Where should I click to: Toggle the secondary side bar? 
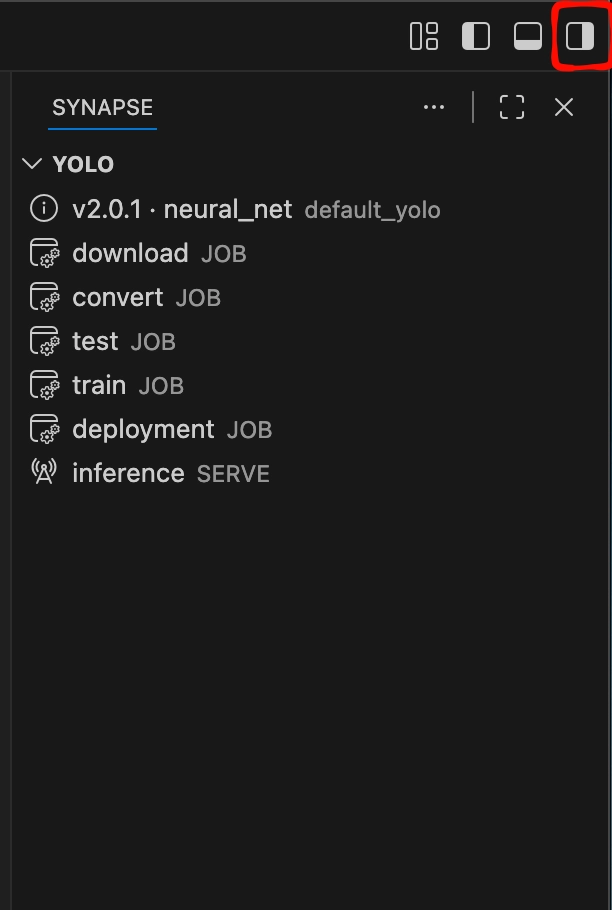(x=580, y=36)
